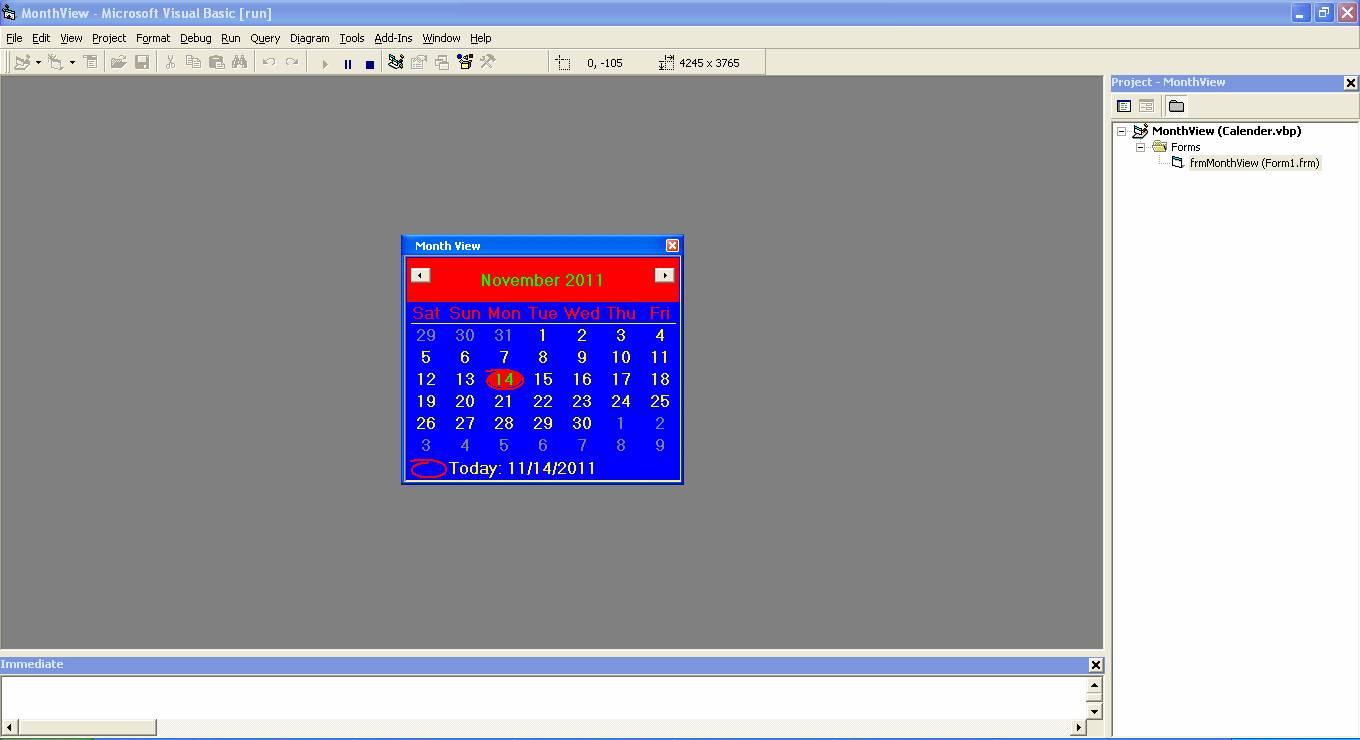Select grayed day 9 of next month

659,445
